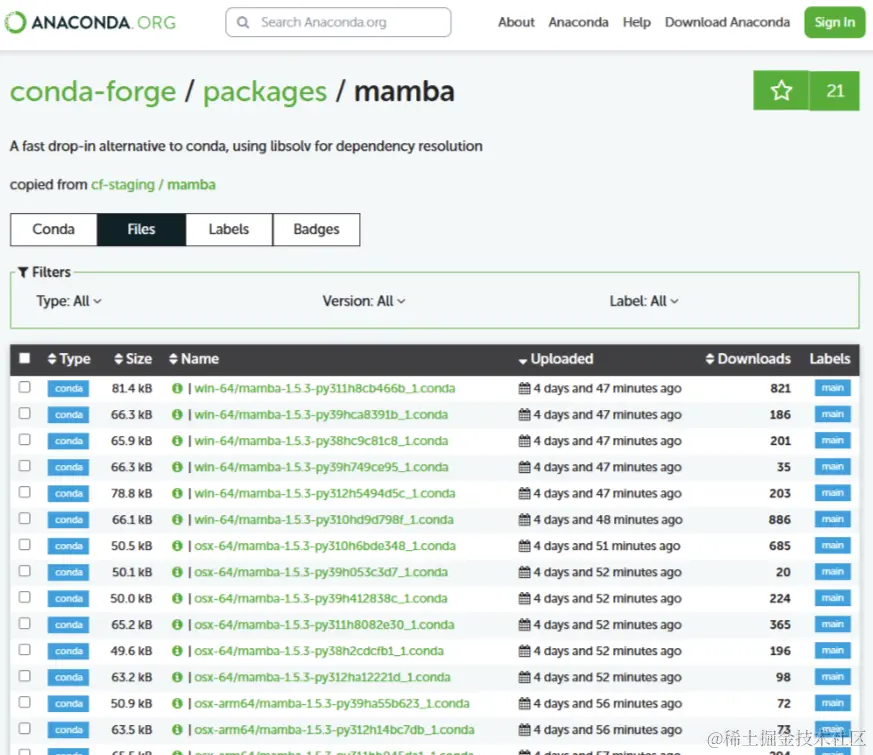Click the Sign In button

(834, 21)
